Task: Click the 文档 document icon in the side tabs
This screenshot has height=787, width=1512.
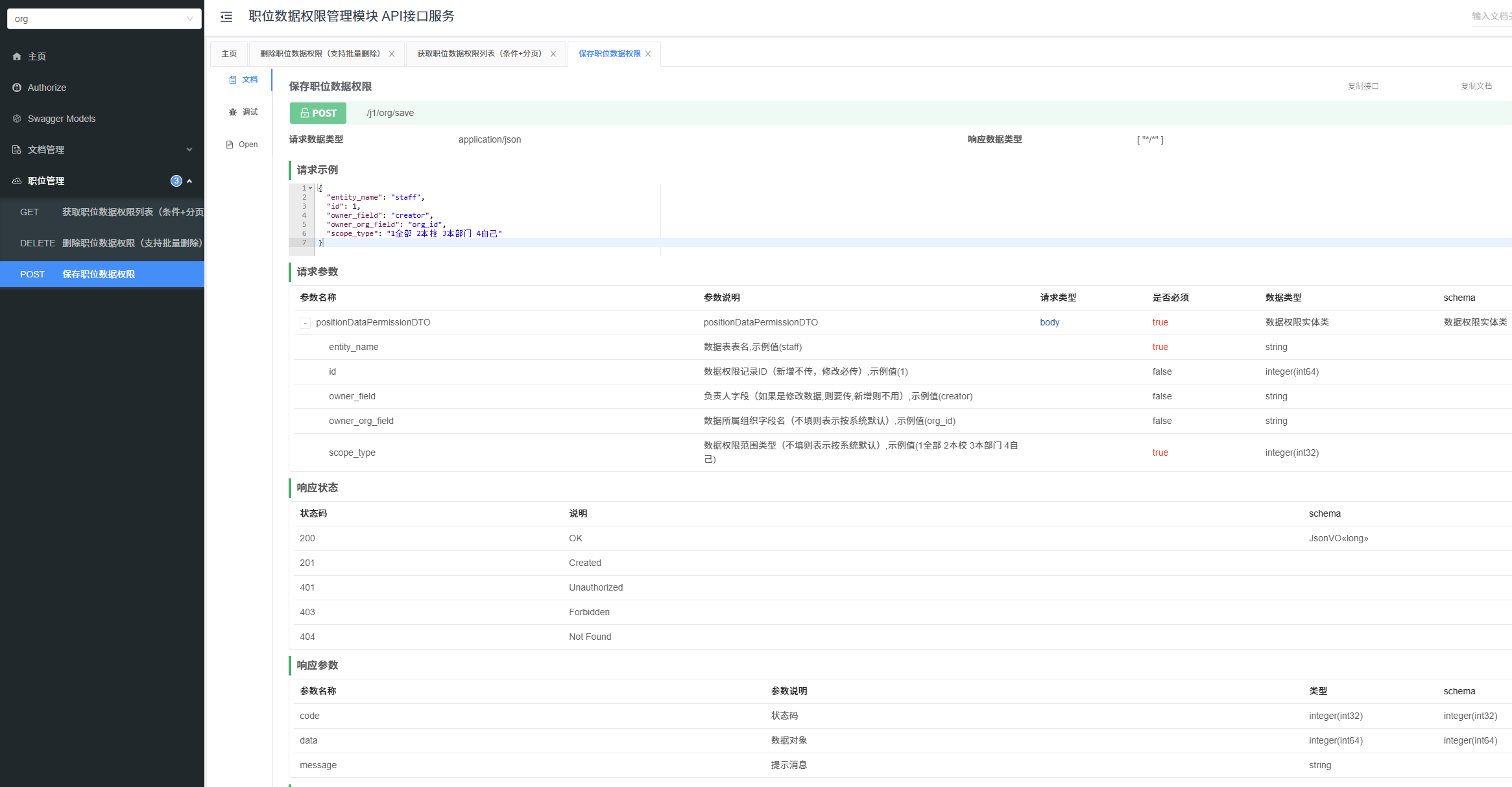Action: [233, 80]
